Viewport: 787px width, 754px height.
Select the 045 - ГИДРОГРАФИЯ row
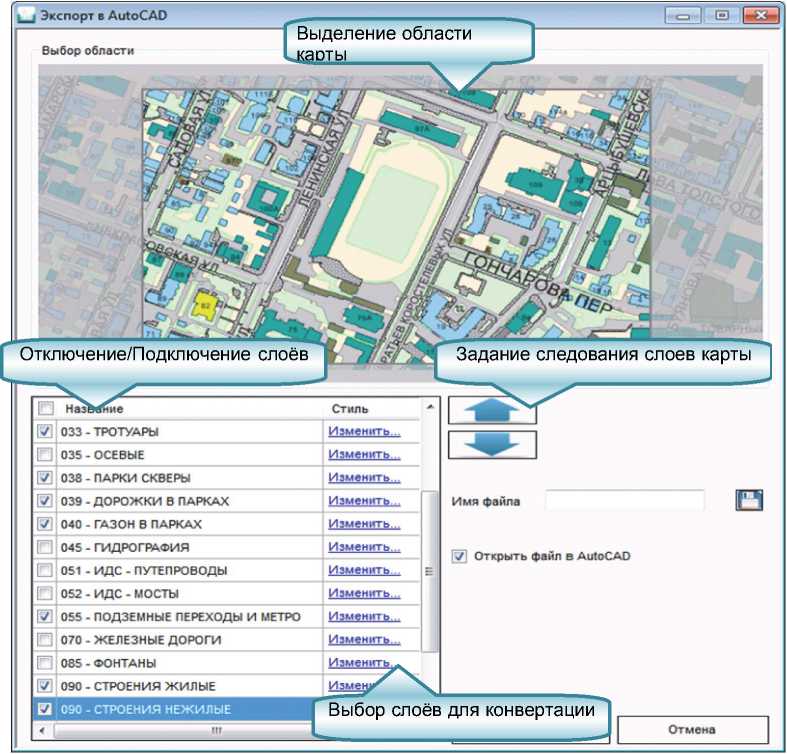click(x=227, y=547)
